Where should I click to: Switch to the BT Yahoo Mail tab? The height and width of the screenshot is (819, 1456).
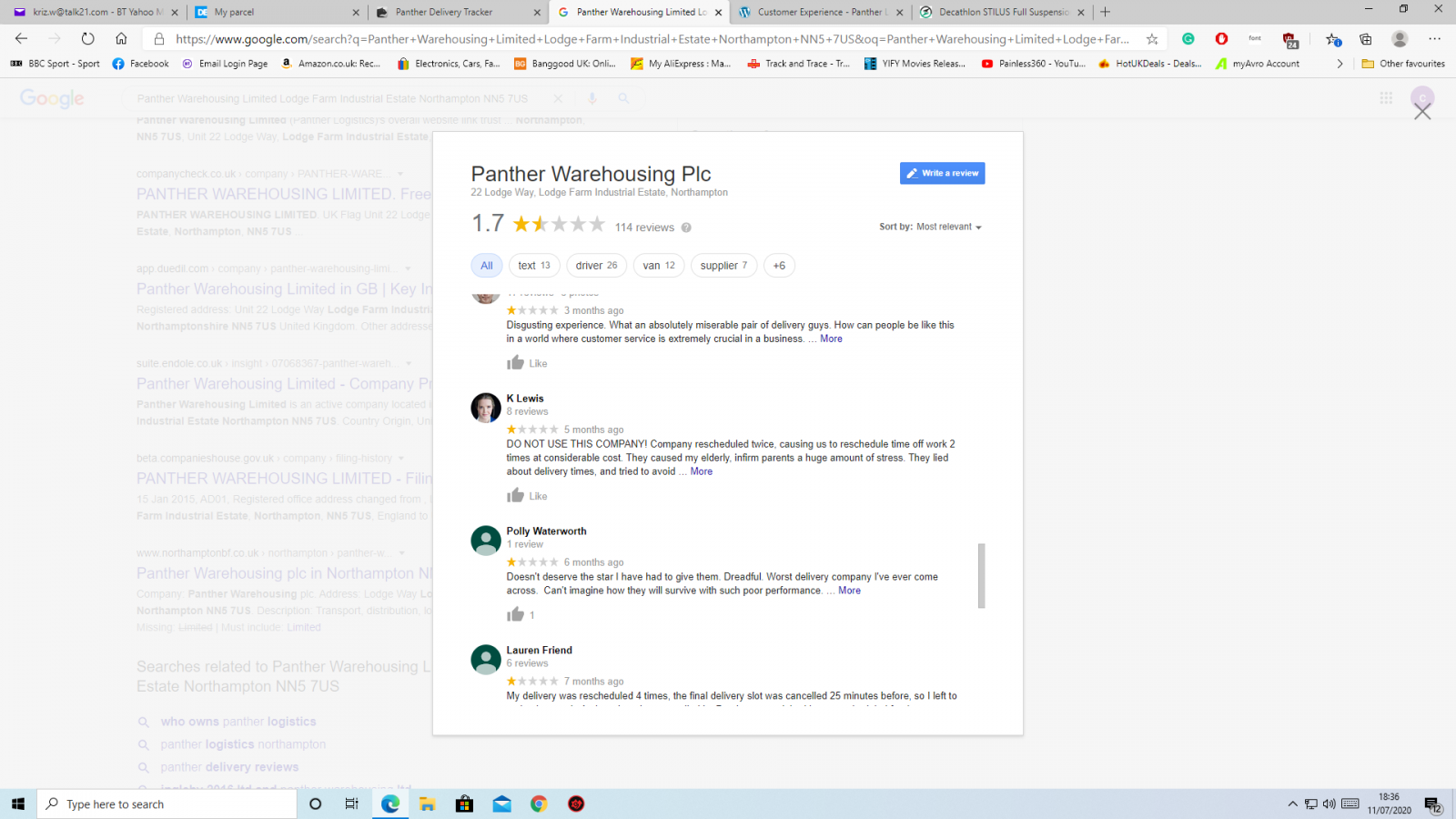click(x=96, y=12)
